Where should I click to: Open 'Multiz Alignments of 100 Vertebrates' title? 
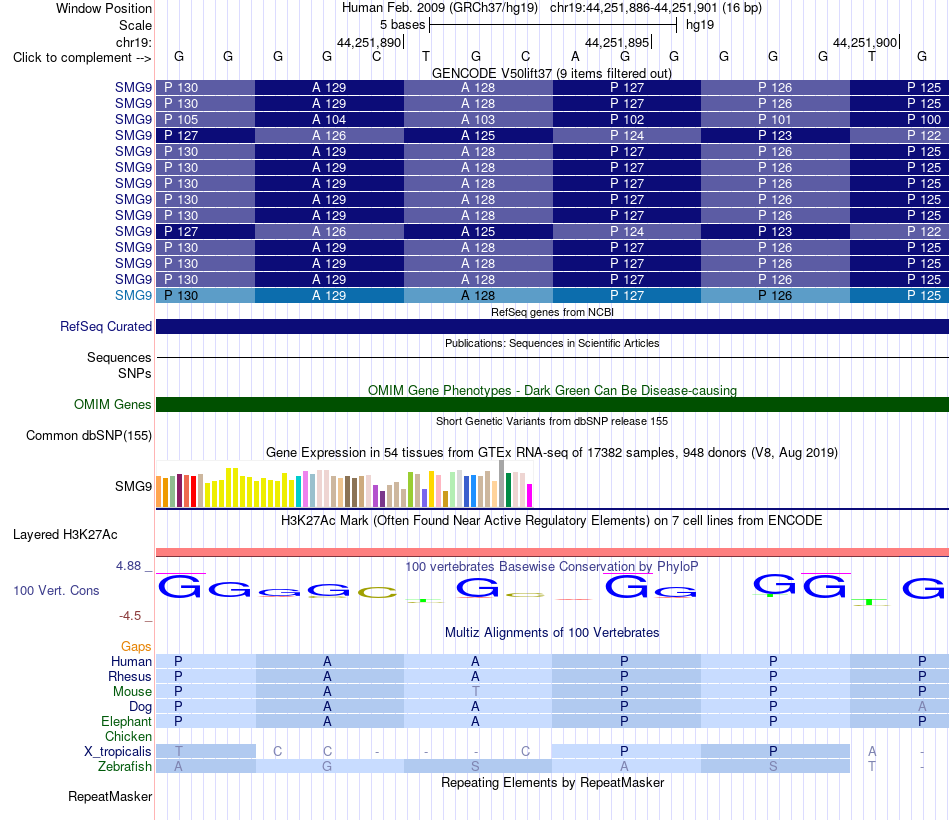pos(552,633)
